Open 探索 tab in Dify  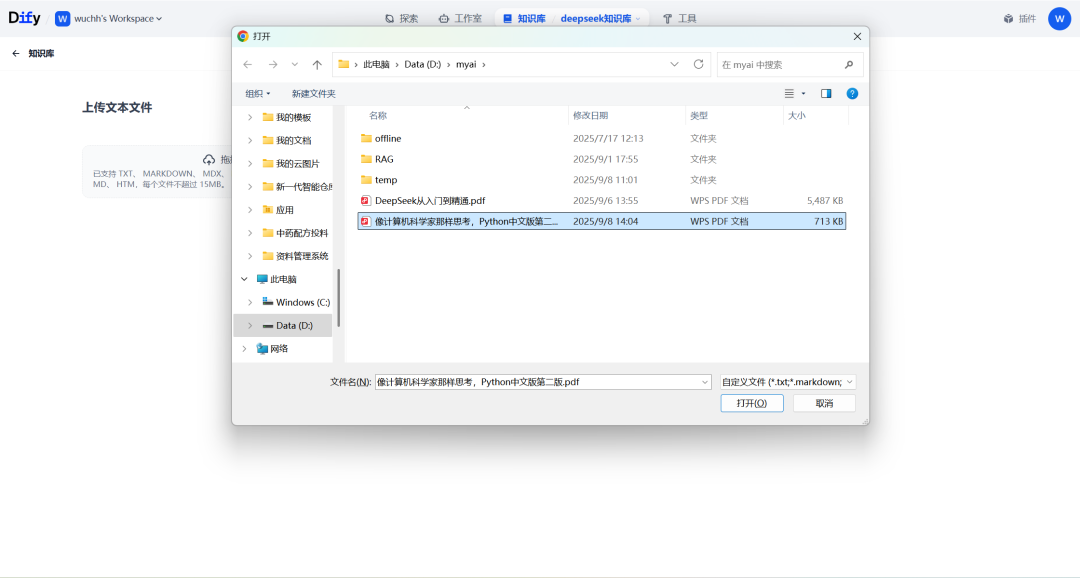[x=402, y=19]
